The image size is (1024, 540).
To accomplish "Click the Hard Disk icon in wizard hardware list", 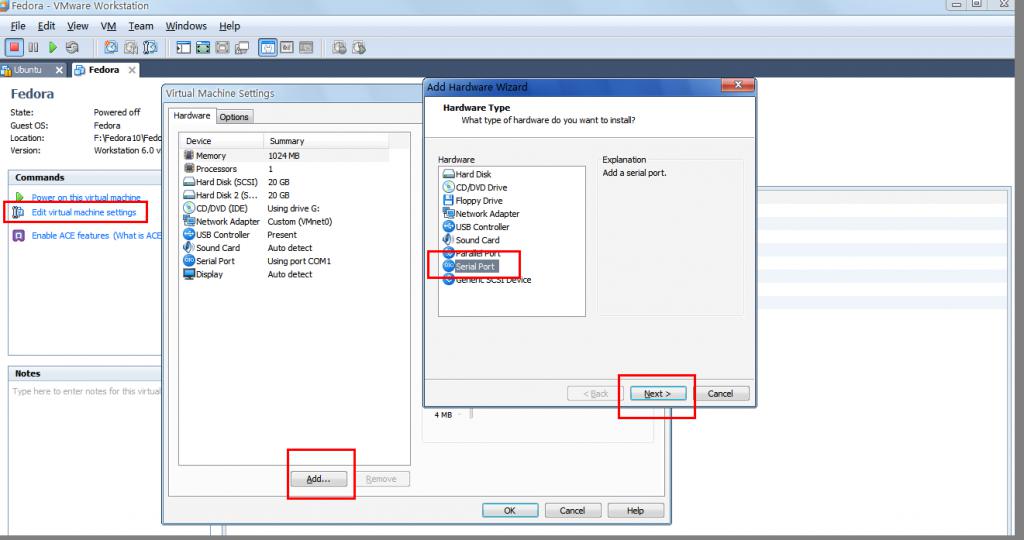I will [x=448, y=174].
